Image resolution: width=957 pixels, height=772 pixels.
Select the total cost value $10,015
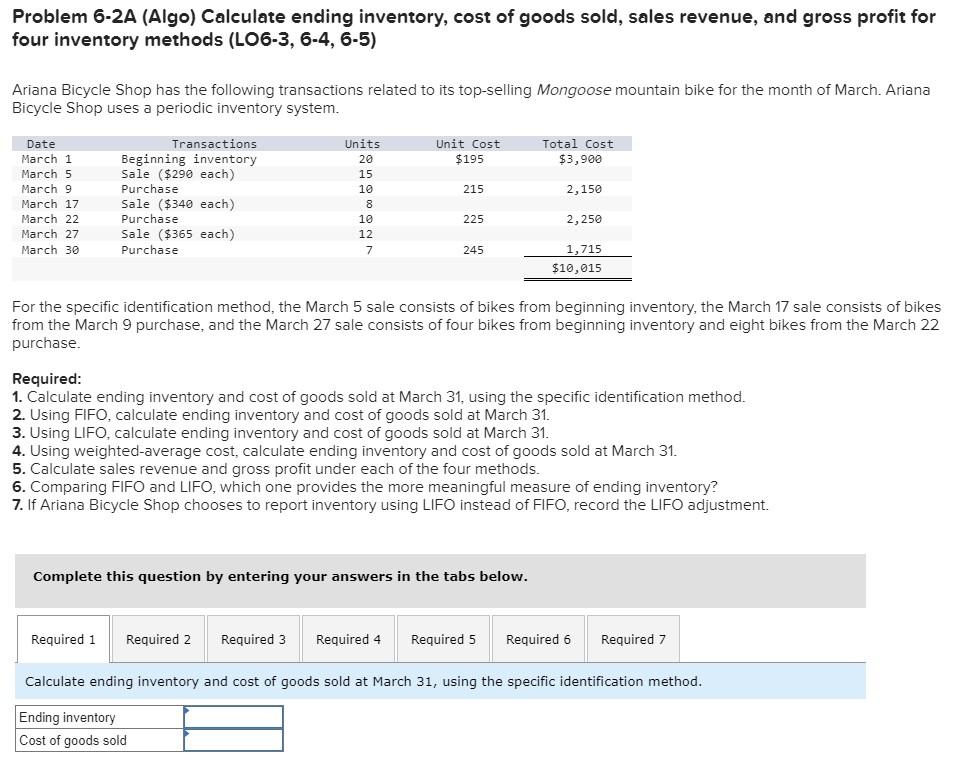click(577, 268)
